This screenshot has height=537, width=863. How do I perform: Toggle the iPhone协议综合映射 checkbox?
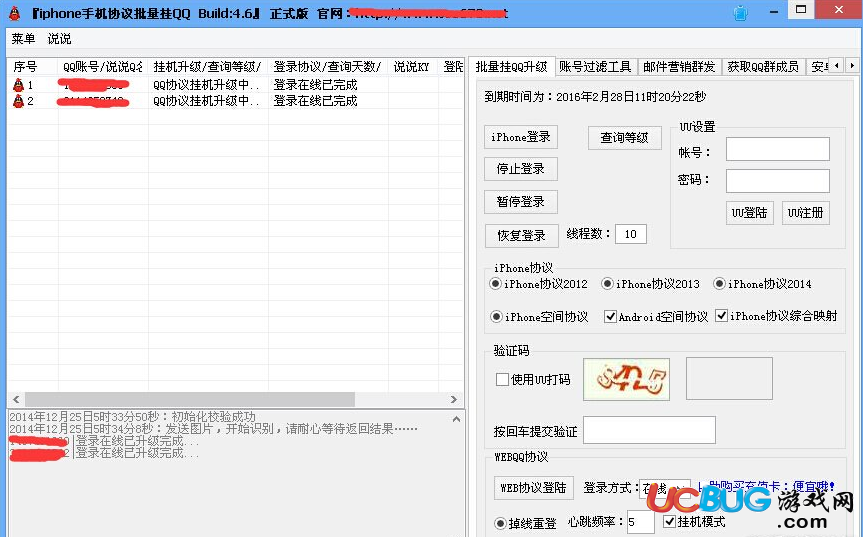point(722,316)
